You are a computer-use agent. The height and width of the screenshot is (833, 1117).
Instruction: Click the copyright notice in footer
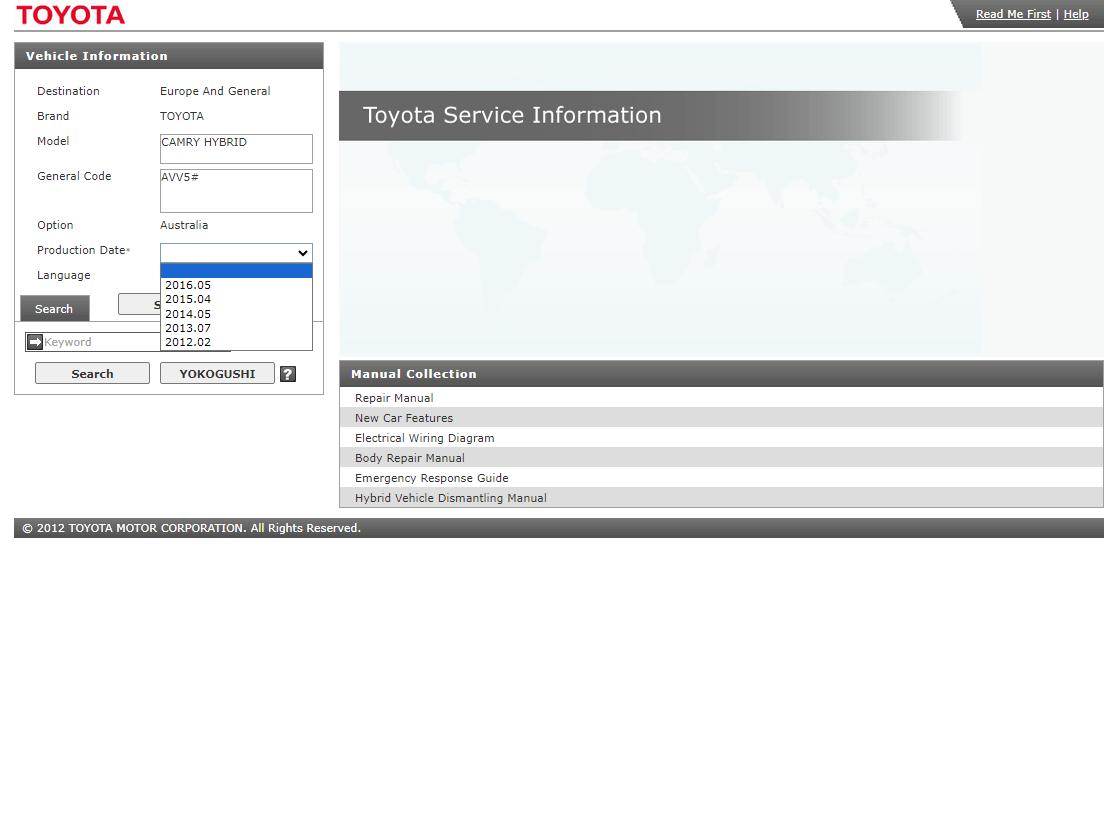tap(192, 528)
